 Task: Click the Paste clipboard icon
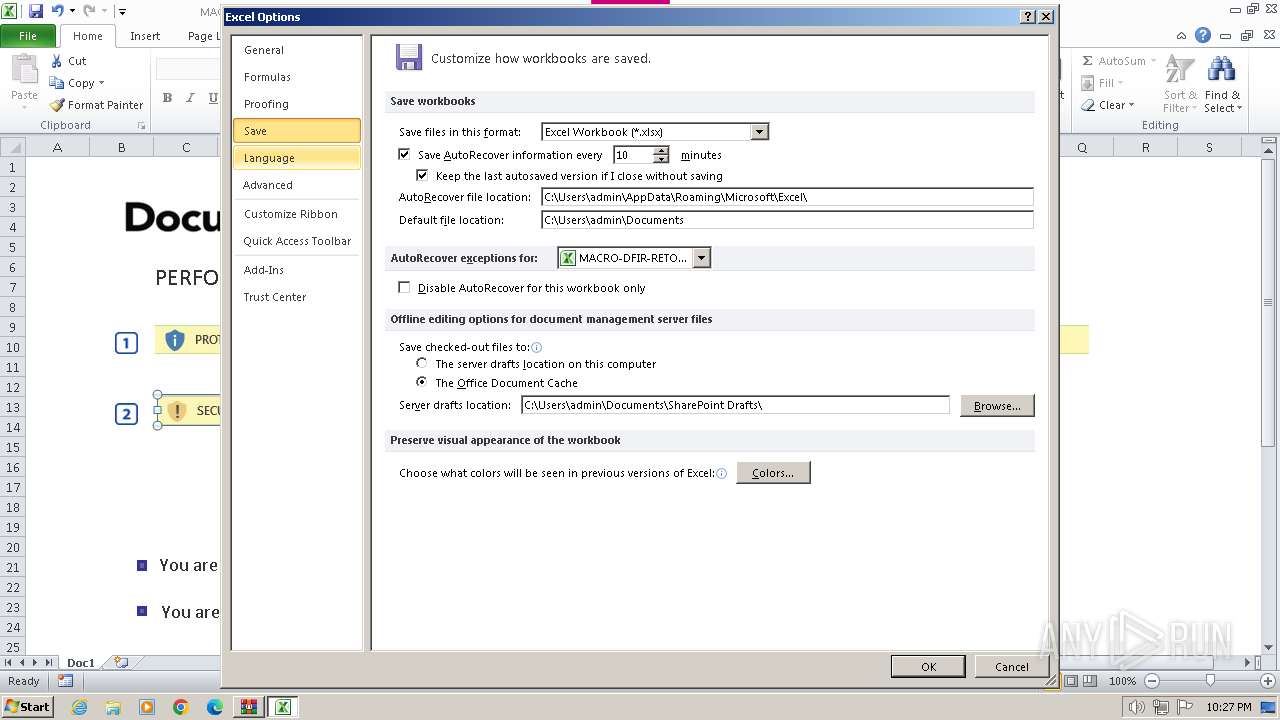24,71
